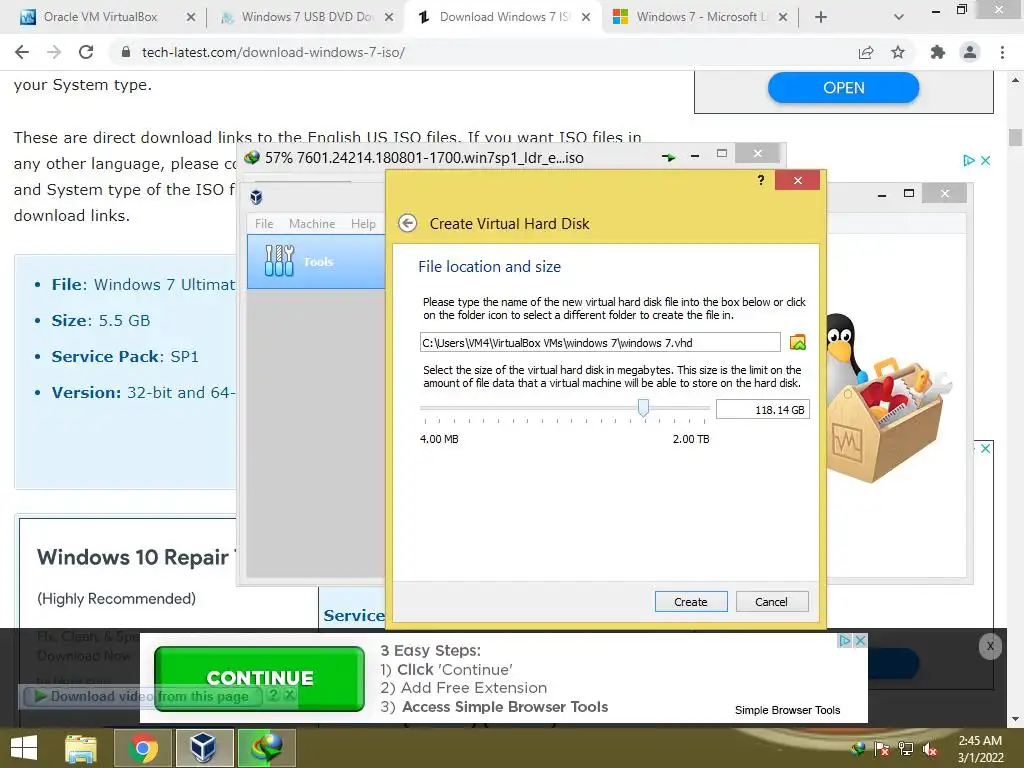This screenshot has width=1024, height=768.
Task: Switch to VirtualBox on the taskbar
Action: coord(204,748)
